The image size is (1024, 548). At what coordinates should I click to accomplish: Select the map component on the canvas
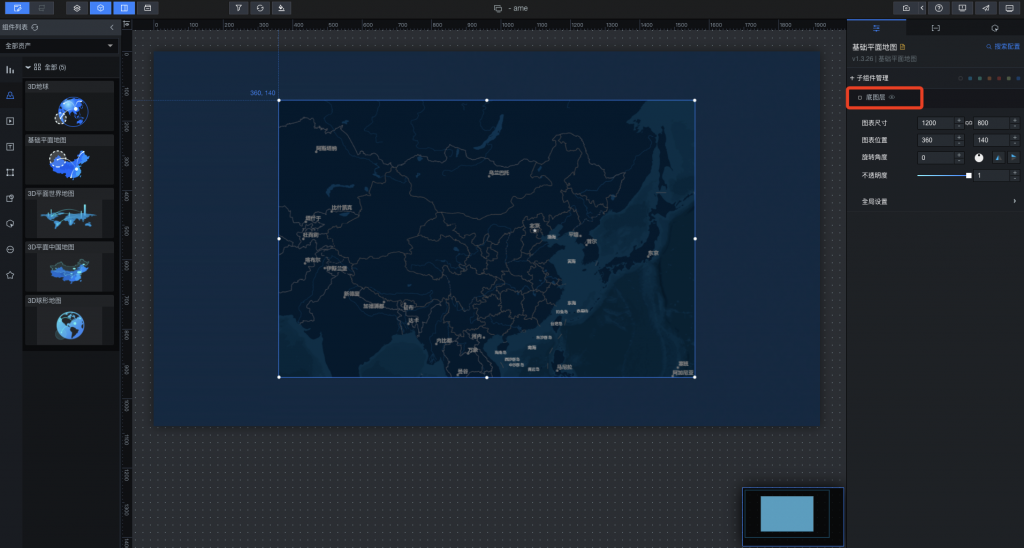tap(487, 238)
